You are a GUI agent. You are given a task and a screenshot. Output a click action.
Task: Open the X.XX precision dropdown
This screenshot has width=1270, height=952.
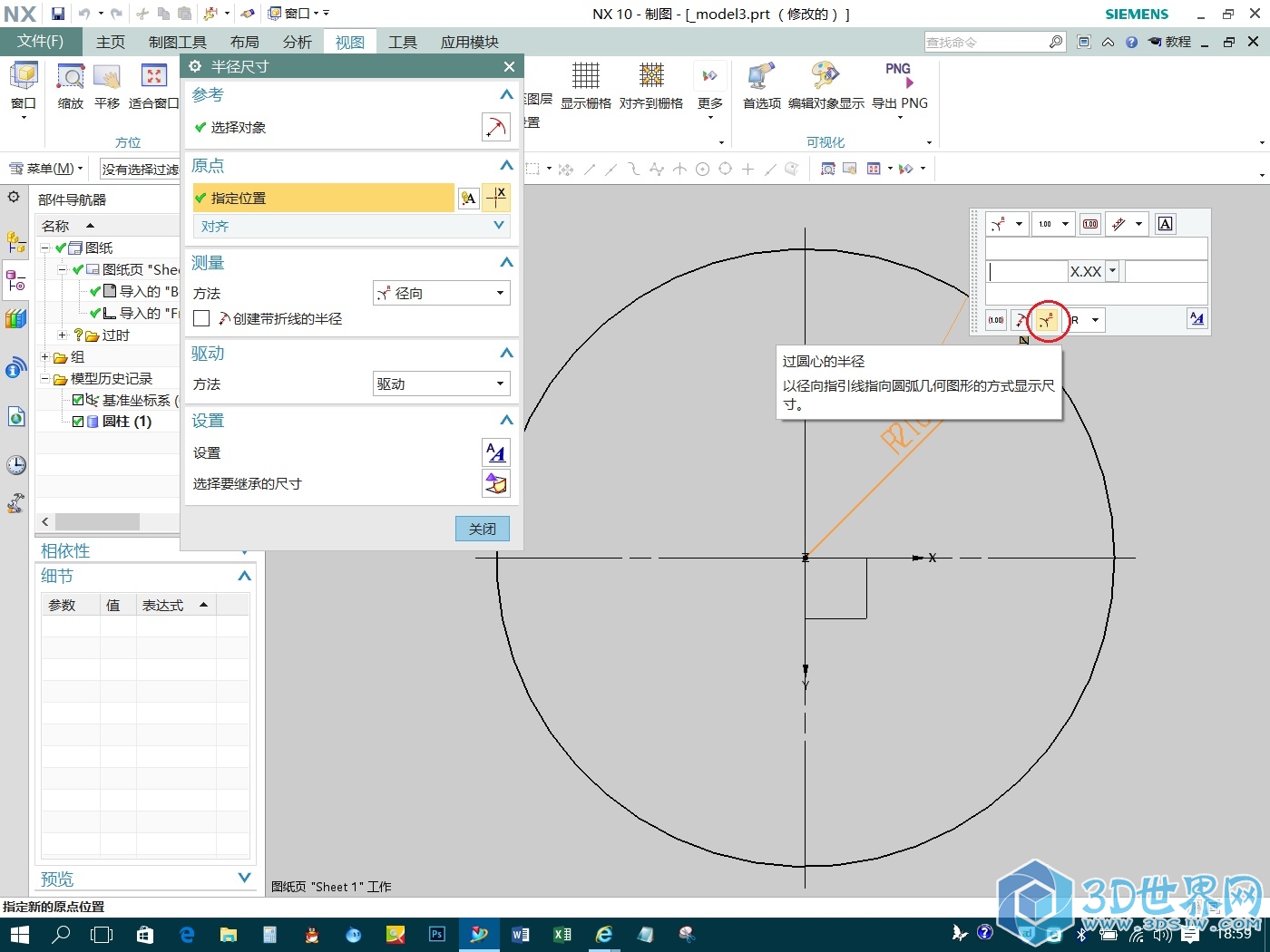click(1112, 271)
